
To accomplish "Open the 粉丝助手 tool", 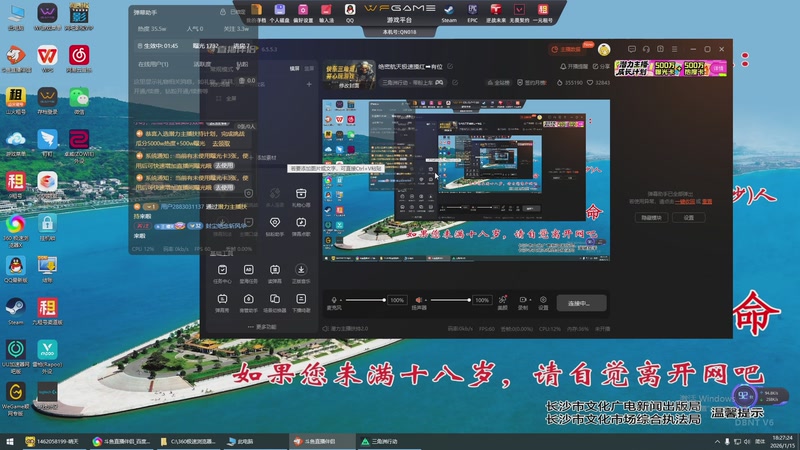I will [274, 226].
